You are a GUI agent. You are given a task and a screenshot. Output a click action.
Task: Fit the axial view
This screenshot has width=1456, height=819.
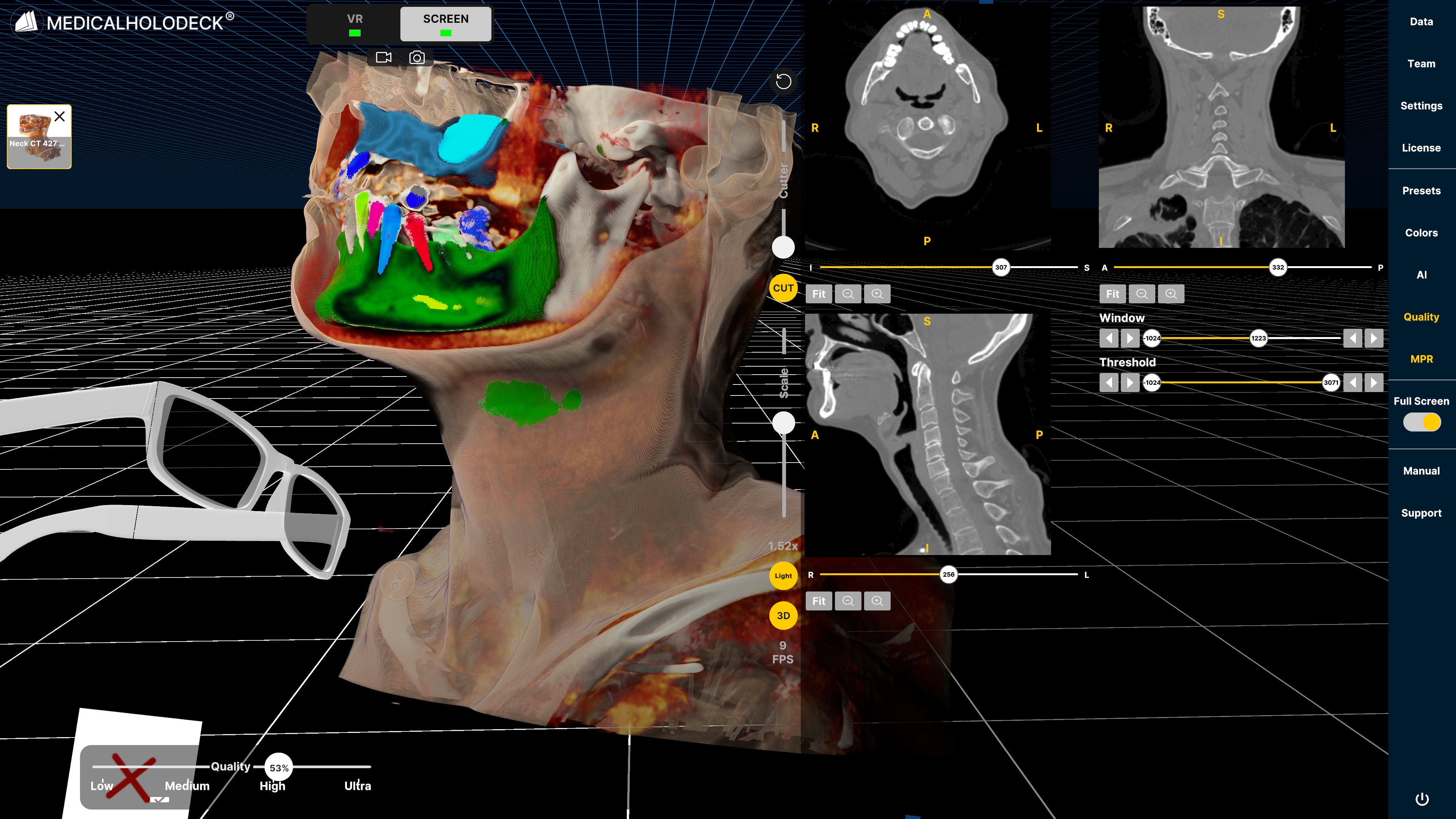click(x=819, y=294)
